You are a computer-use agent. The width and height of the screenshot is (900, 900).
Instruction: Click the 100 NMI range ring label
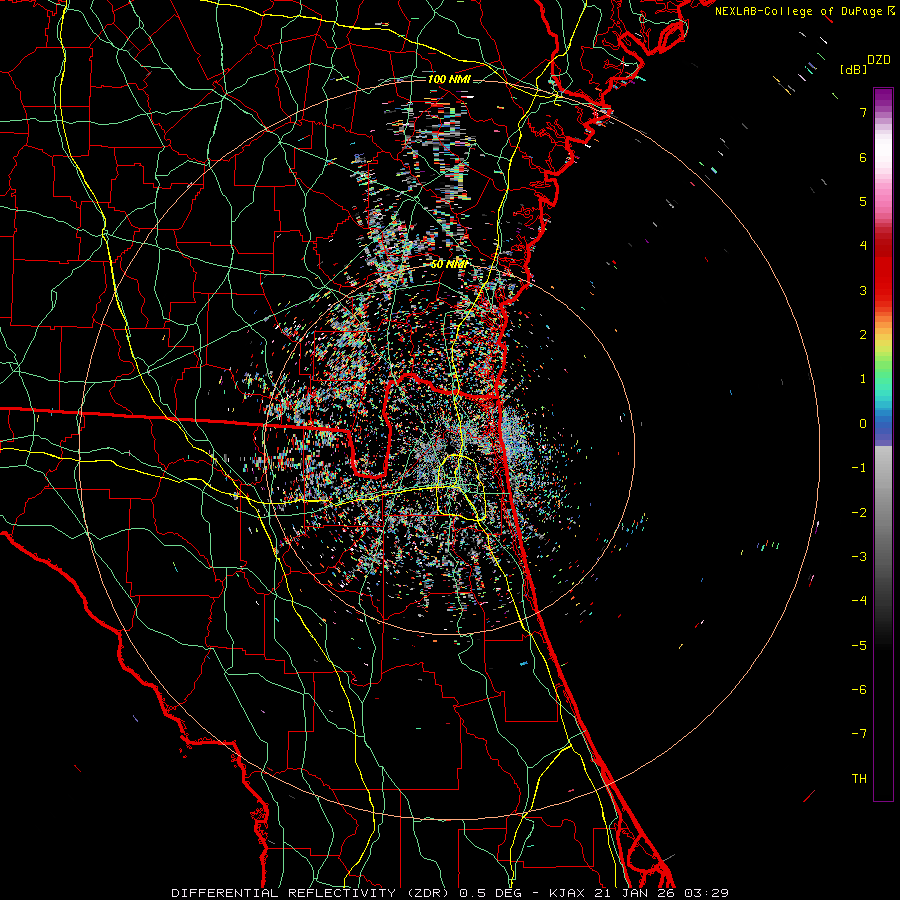[x=449, y=79]
